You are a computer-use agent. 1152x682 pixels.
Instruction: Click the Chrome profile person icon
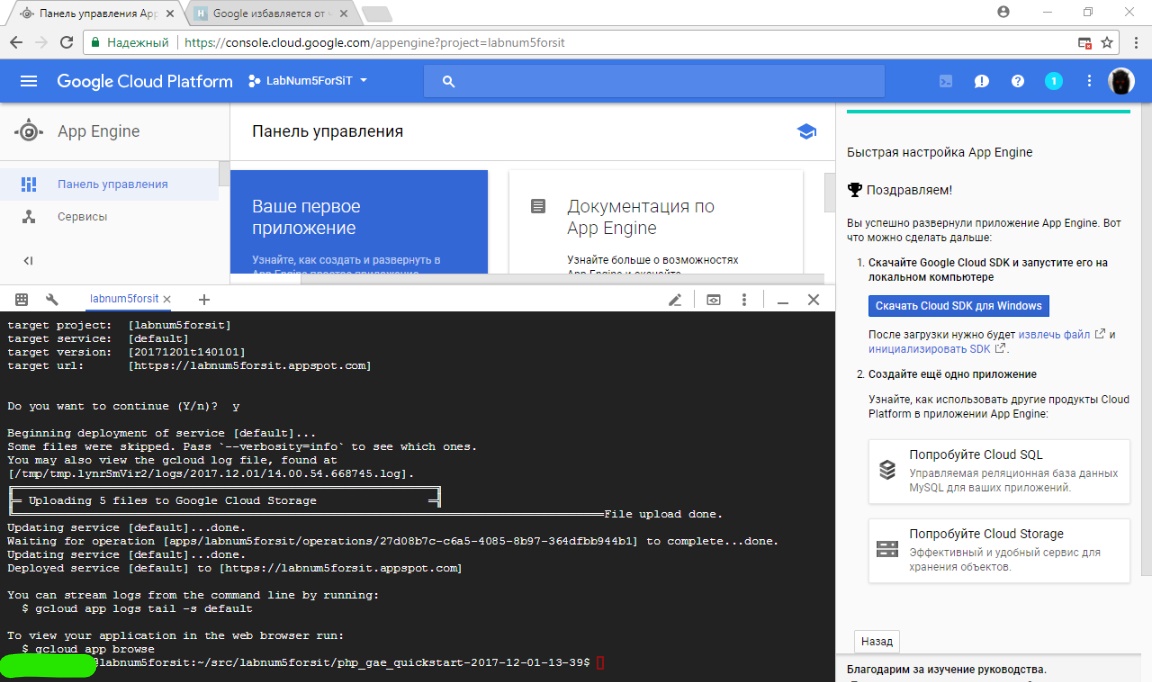click(1003, 12)
